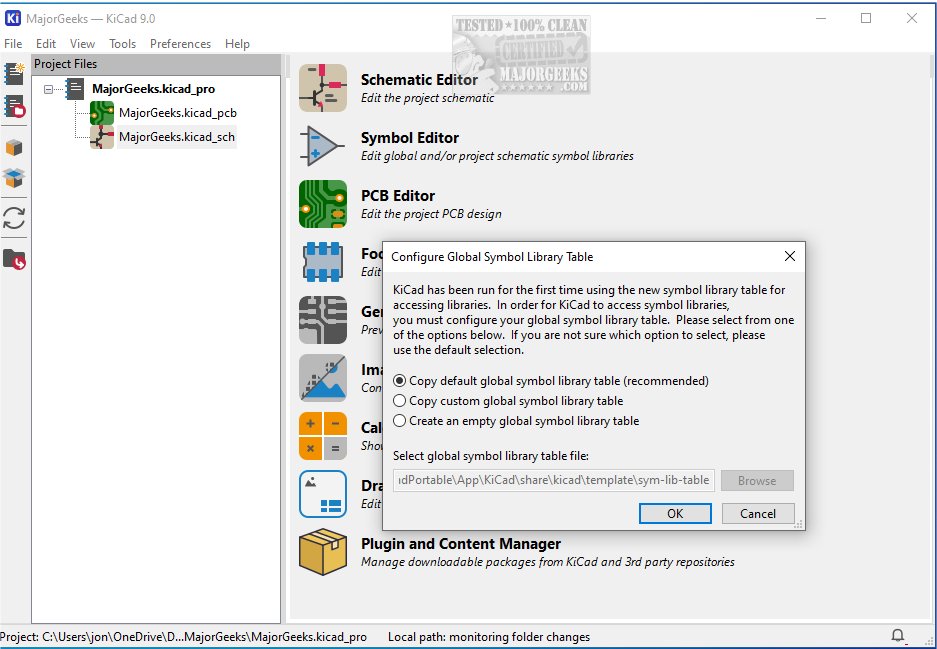Select Create an empty global symbol library table
The width and height of the screenshot is (937, 649).
pos(516,421)
